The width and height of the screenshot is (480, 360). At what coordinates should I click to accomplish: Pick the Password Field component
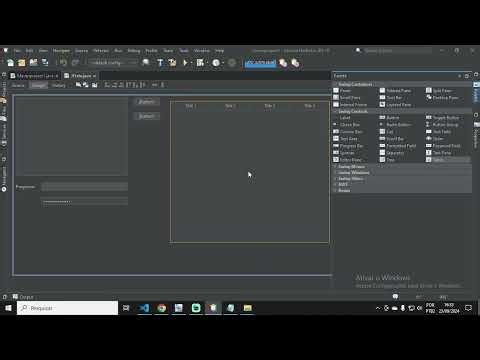[x=444, y=146]
